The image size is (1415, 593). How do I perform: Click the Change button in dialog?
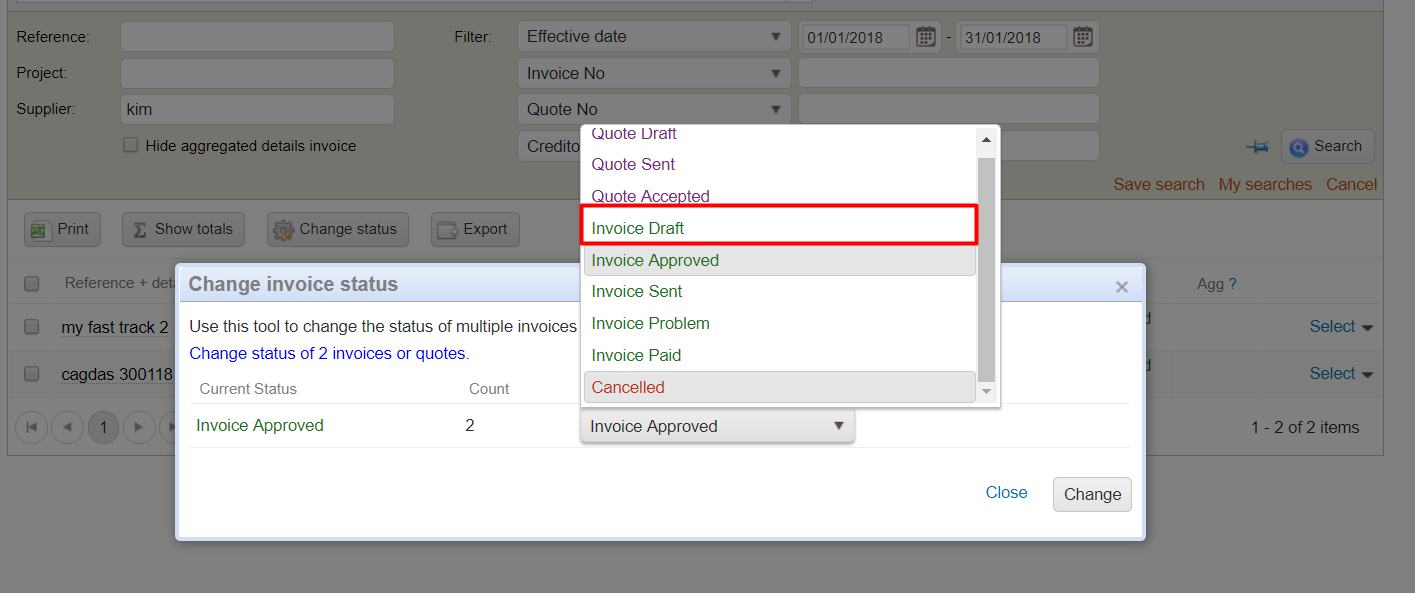coord(1091,494)
